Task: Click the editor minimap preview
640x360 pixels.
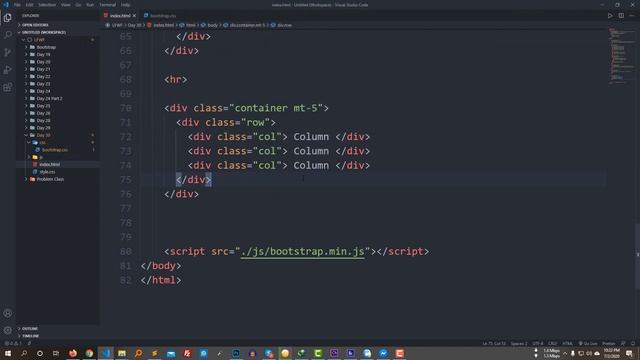Action: pyautogui.click(x=622, y=56)
